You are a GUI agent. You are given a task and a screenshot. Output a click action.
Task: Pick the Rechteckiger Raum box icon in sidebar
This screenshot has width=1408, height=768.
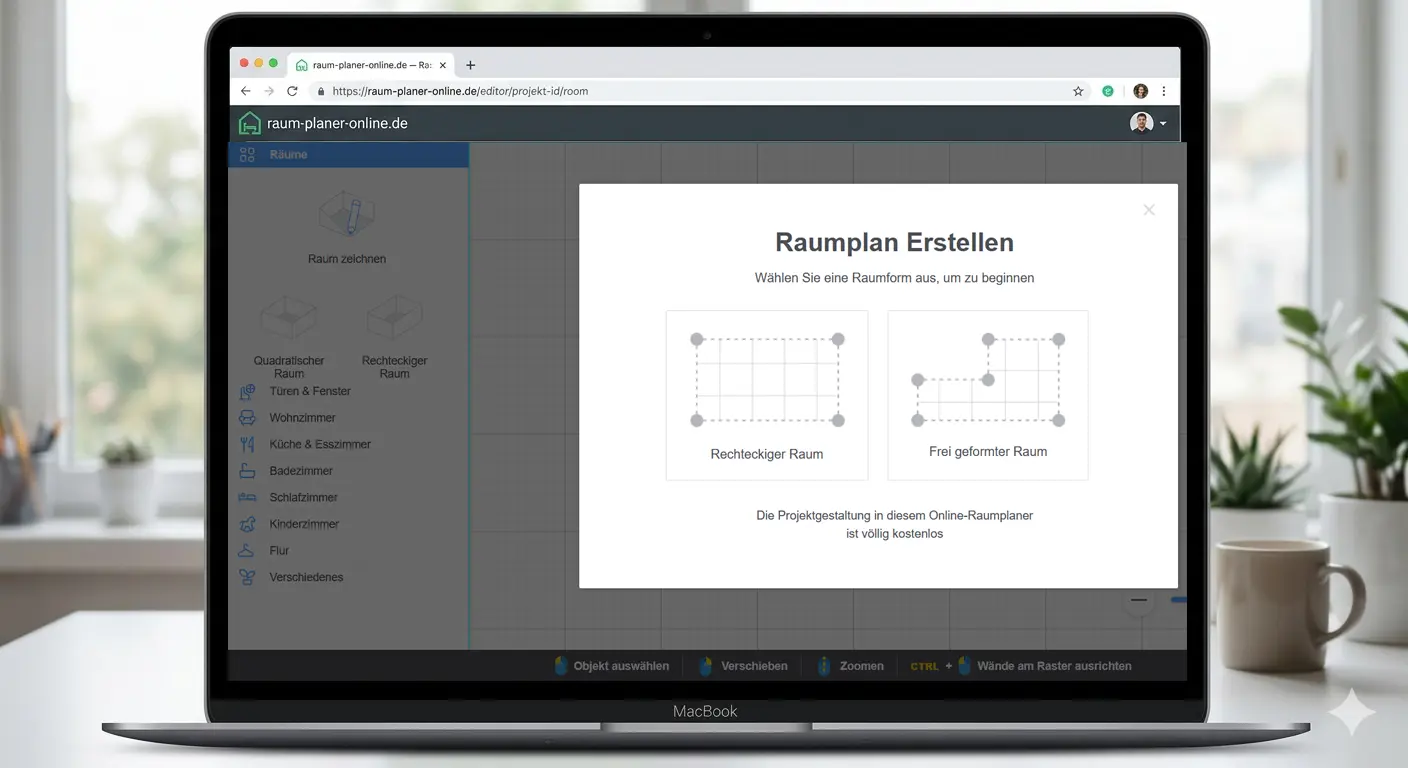[394, 318]
